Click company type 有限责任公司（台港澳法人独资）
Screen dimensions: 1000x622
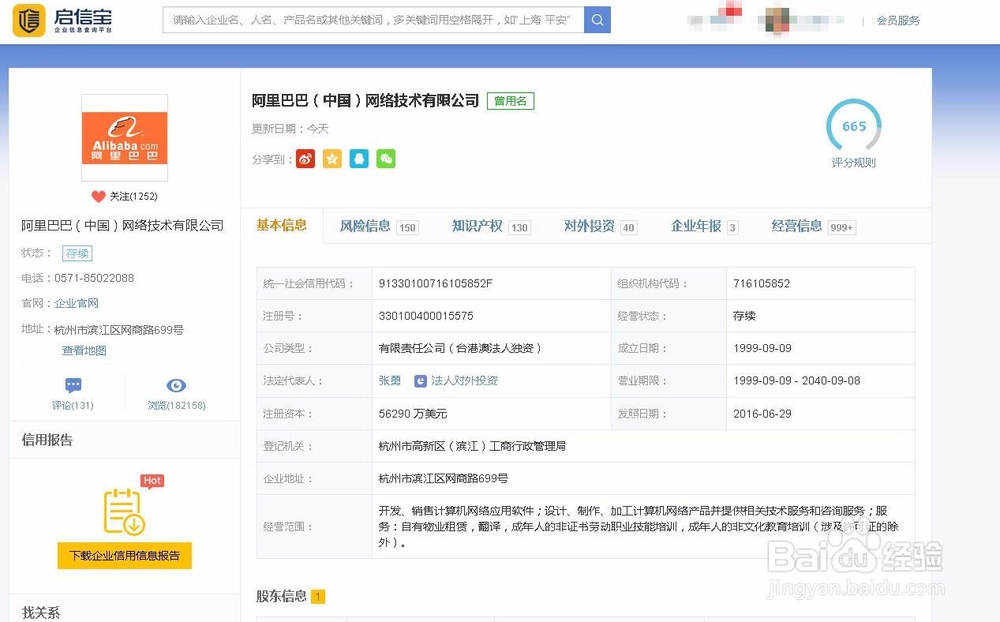(460, 348)
